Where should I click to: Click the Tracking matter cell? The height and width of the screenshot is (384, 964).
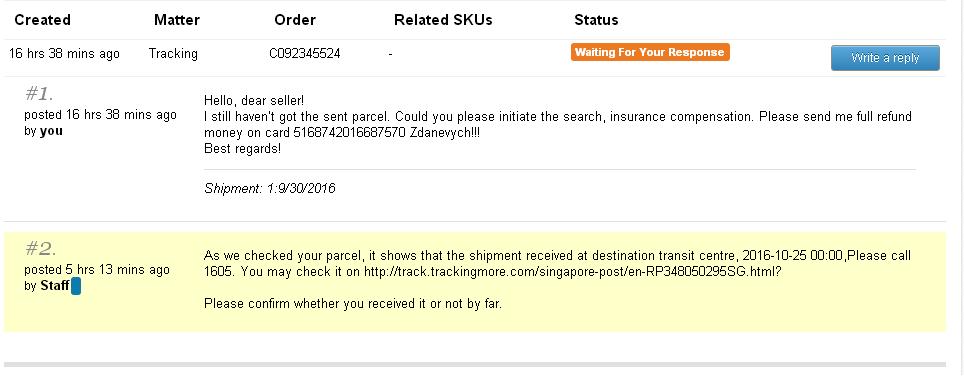pos(173,53)
